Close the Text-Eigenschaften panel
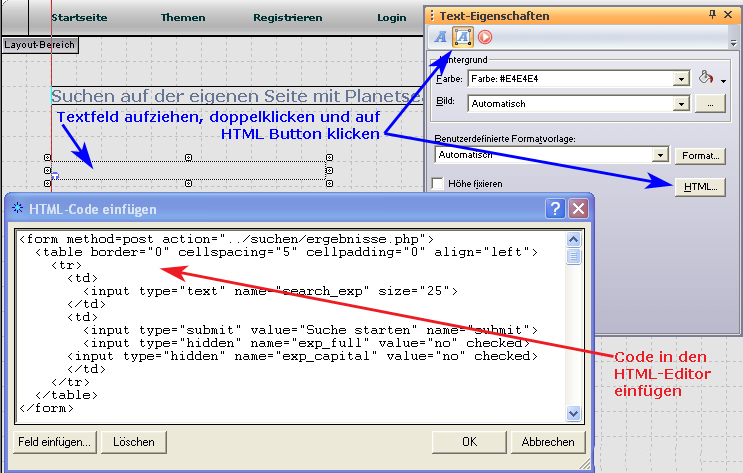743x473 pixels. click(732, 14)
